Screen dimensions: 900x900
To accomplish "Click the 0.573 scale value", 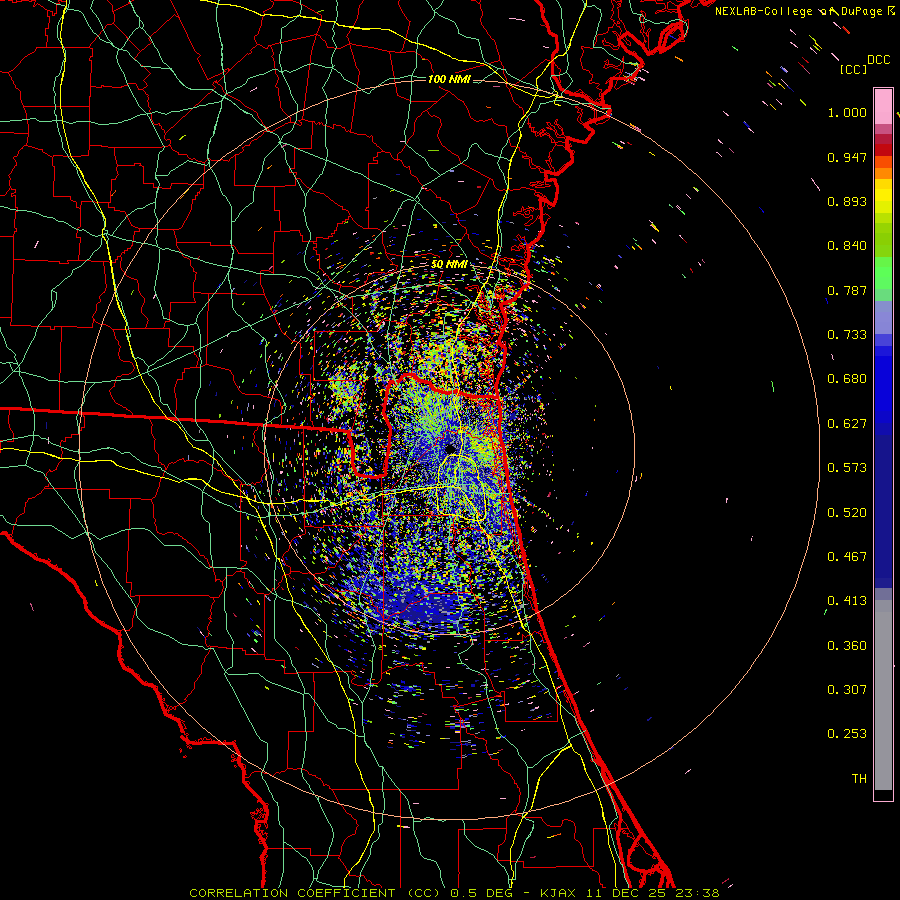I will 847,468.
